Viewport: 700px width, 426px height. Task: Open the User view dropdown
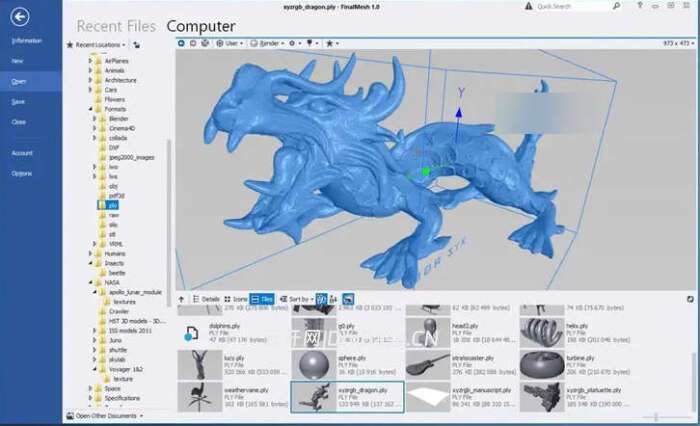coord(229,43)
